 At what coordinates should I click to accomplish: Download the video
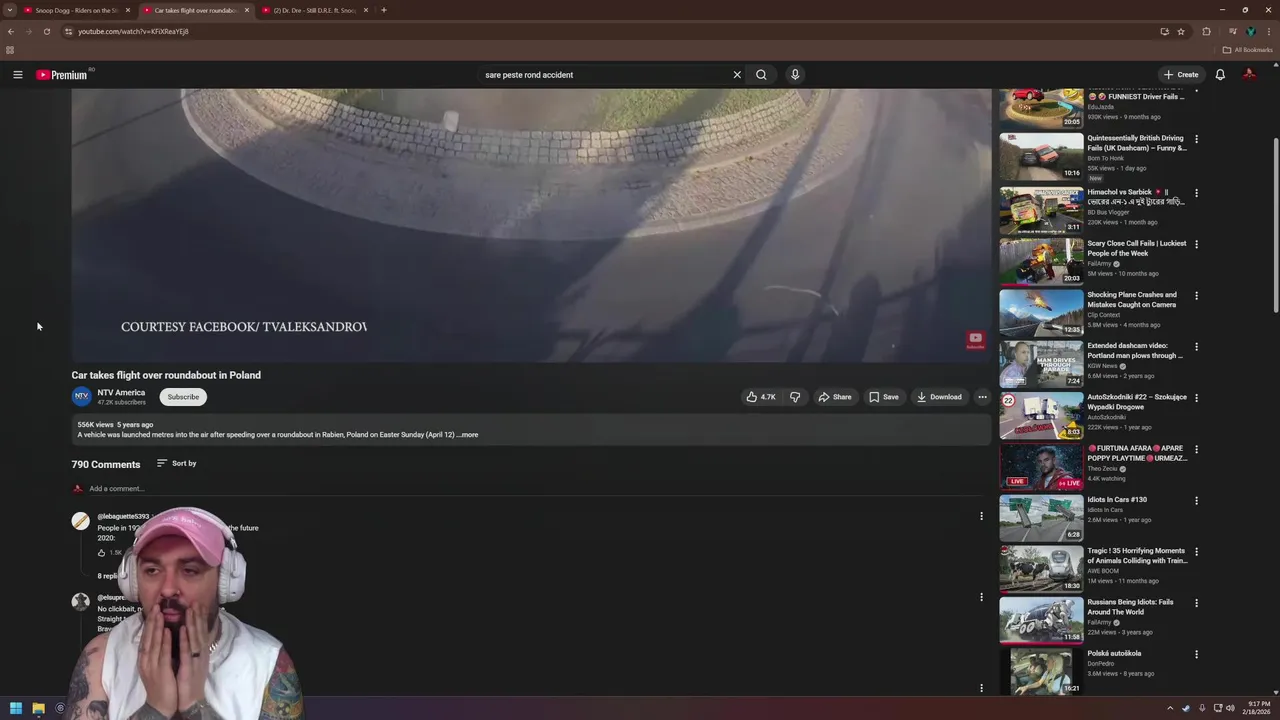coord(939,397)
